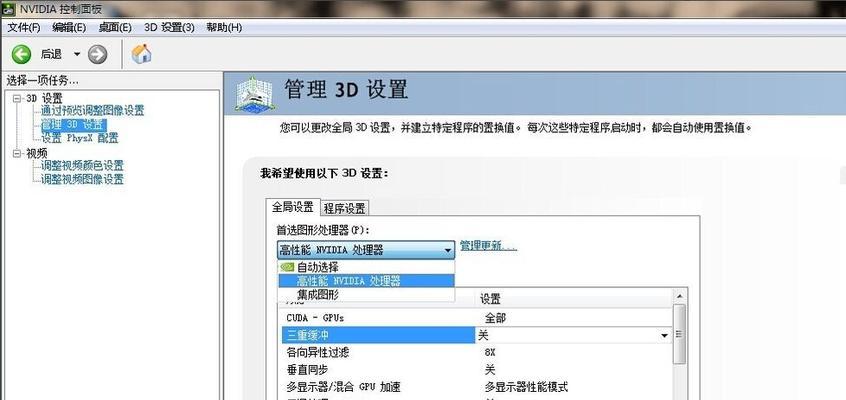Click 多显示器性能模式 value
The width and height of the screenshot is (846, 400).
[526, 387]
